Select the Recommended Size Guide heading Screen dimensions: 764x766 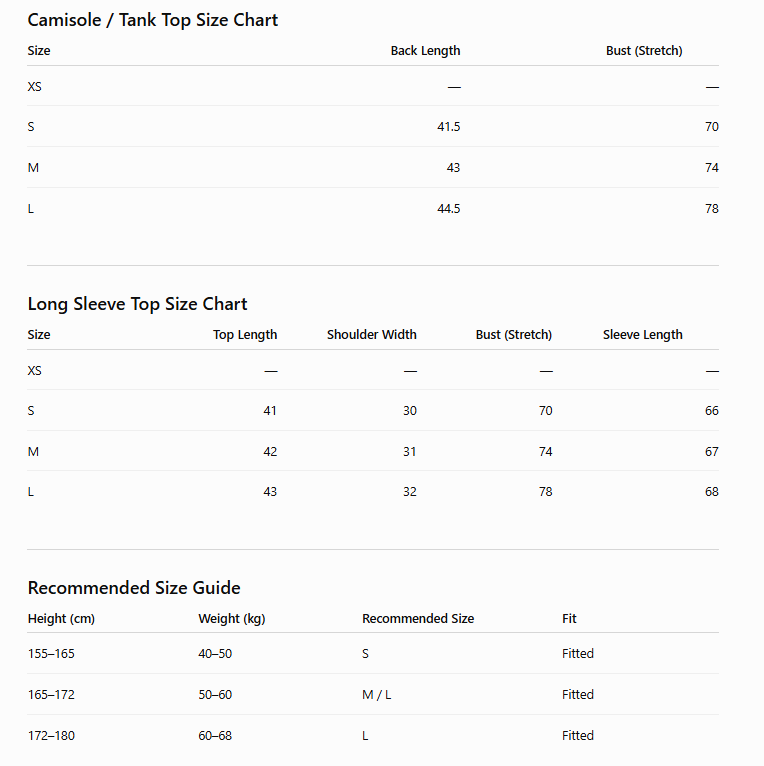coord(134,588)
